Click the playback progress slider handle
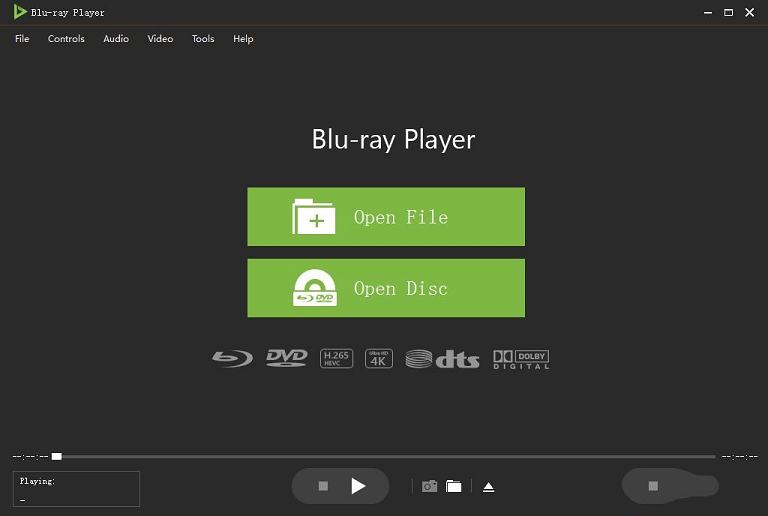 click(x=57, y=456)
